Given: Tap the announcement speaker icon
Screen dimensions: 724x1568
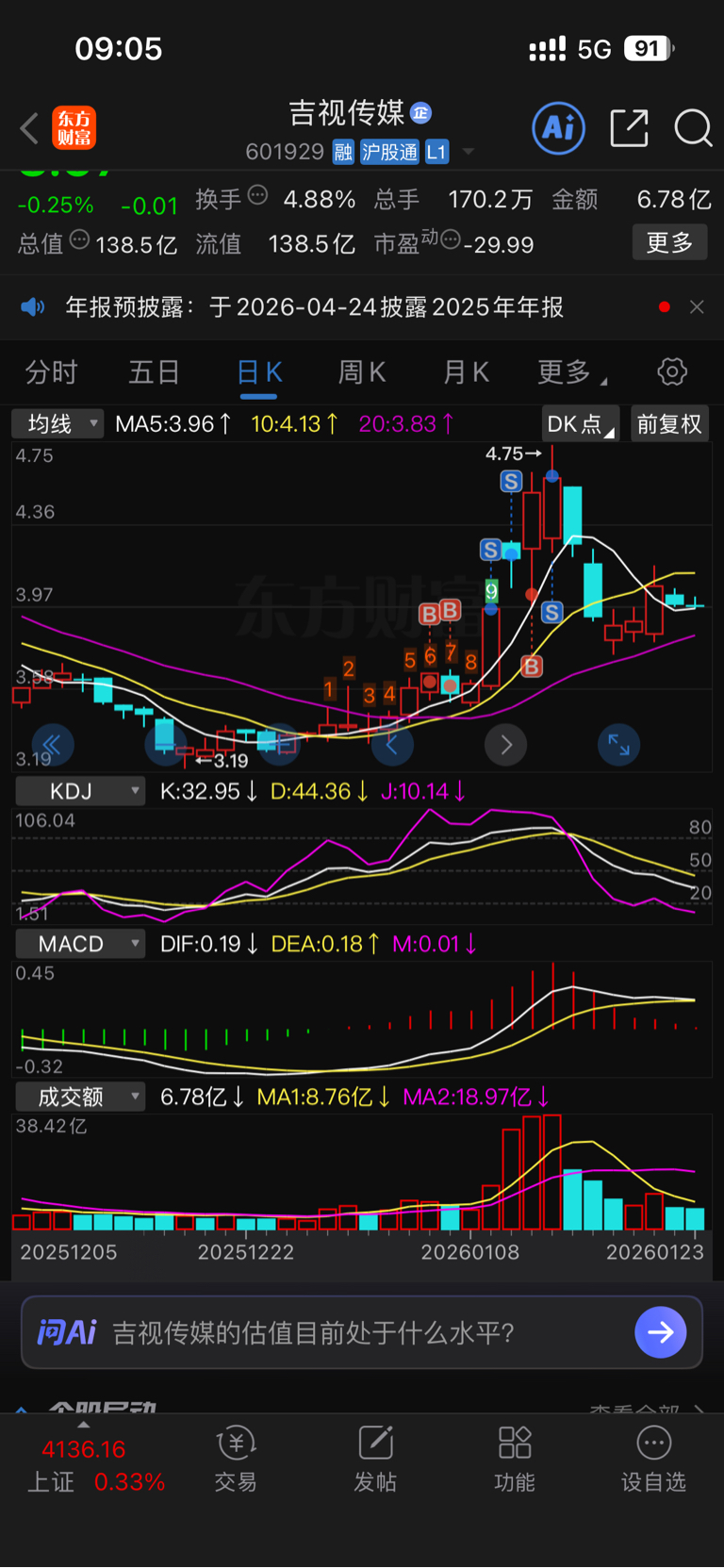Looking at the screenshot, I should 33,306.
